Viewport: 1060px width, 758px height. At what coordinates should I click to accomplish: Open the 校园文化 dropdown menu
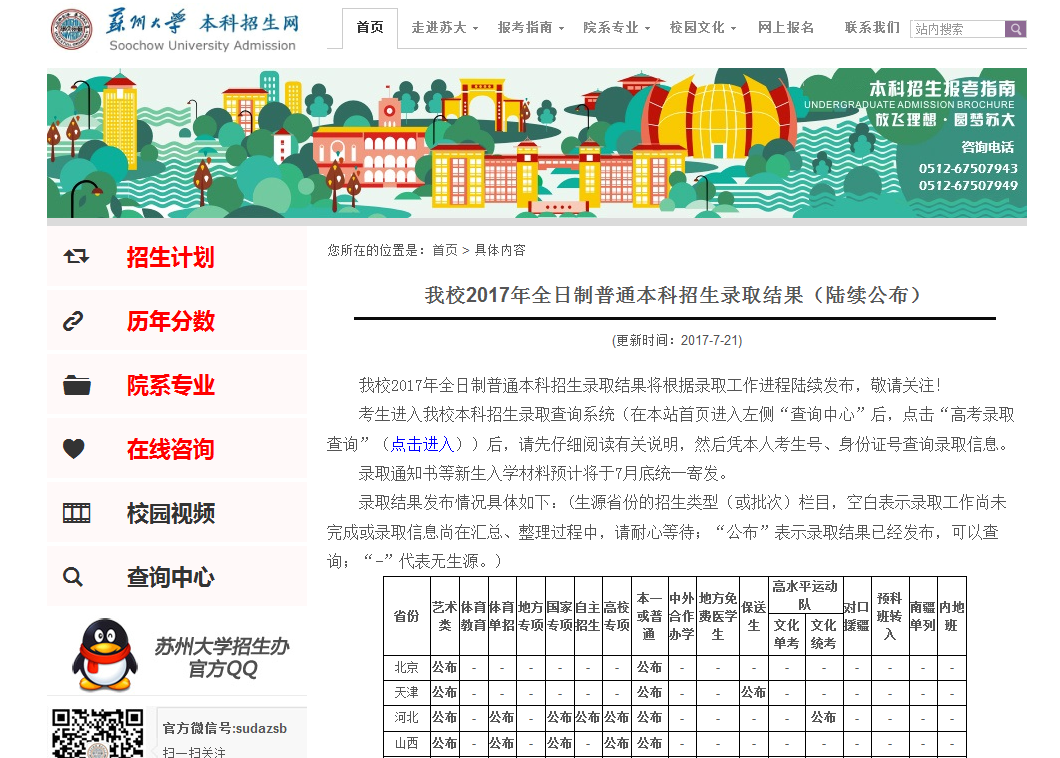coord(703,28)
